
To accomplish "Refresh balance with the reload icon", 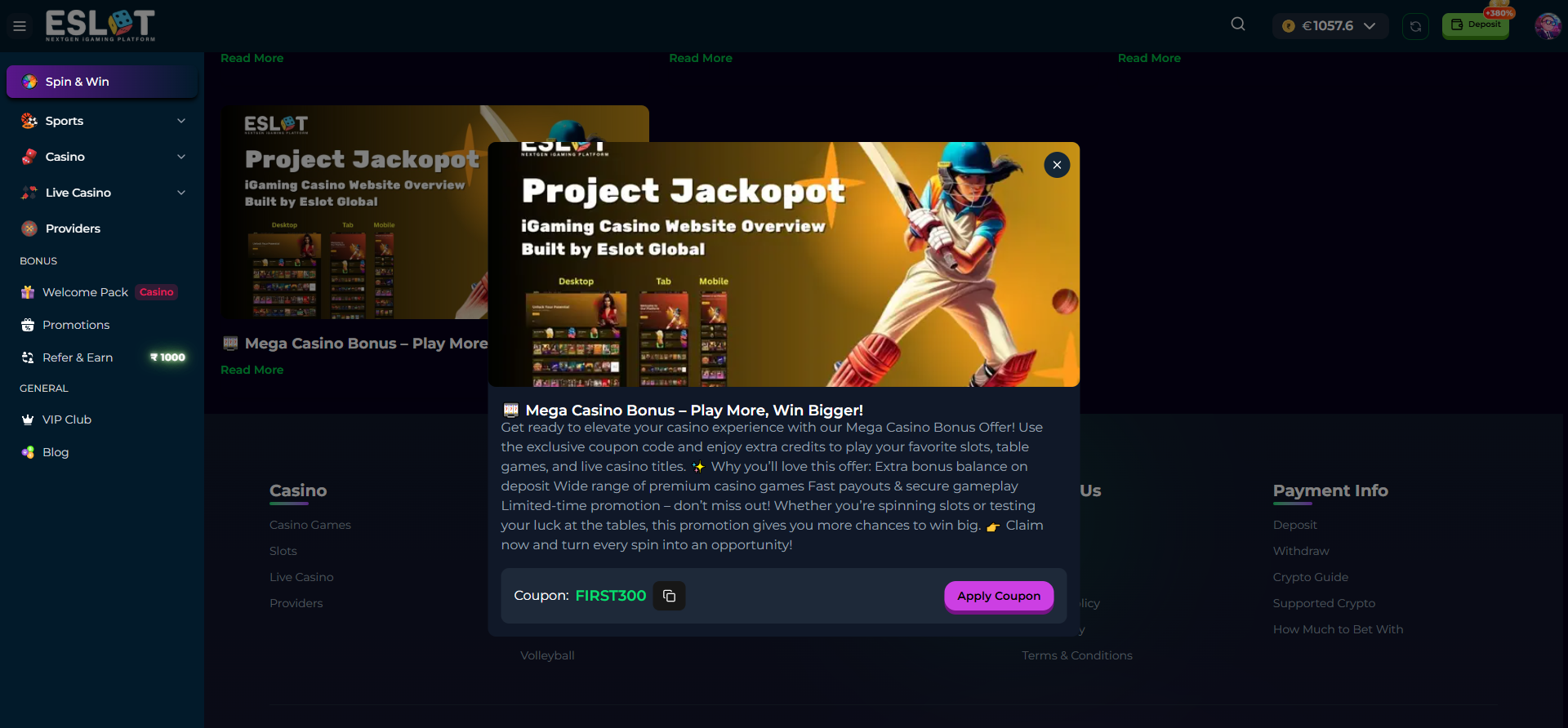I will pos(1415,26).
